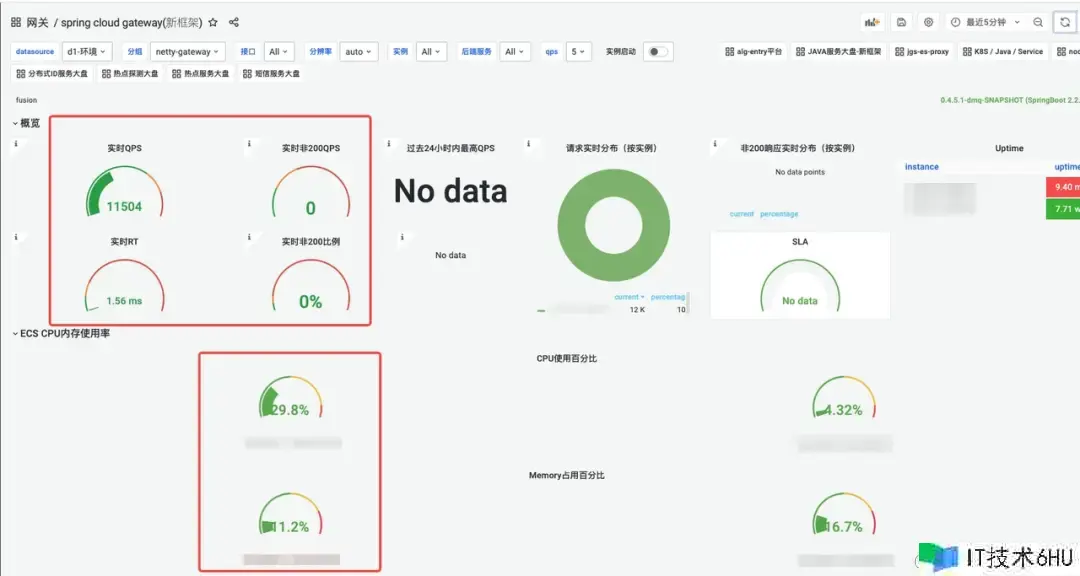Click the share dashboard icon
The width and height of the screenshot is (1080, 576).
pos(234,22)
